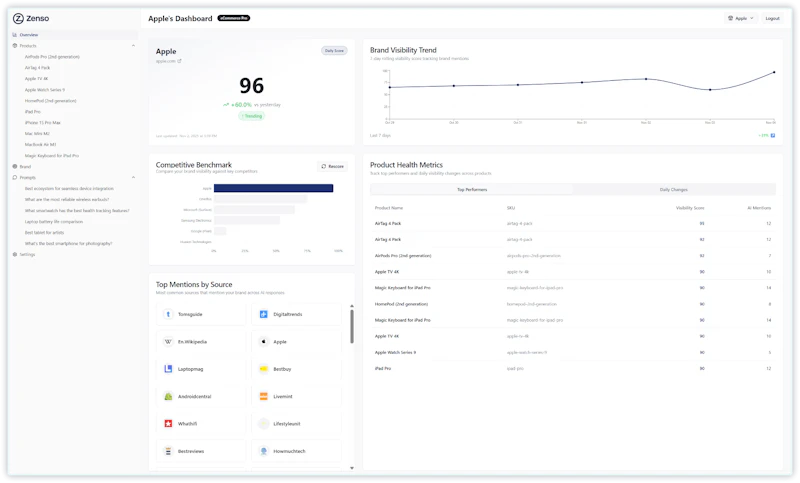800x483 pixels.
Task: Click the Apple logo icon in Top Mentions
Action: (264, 342)
